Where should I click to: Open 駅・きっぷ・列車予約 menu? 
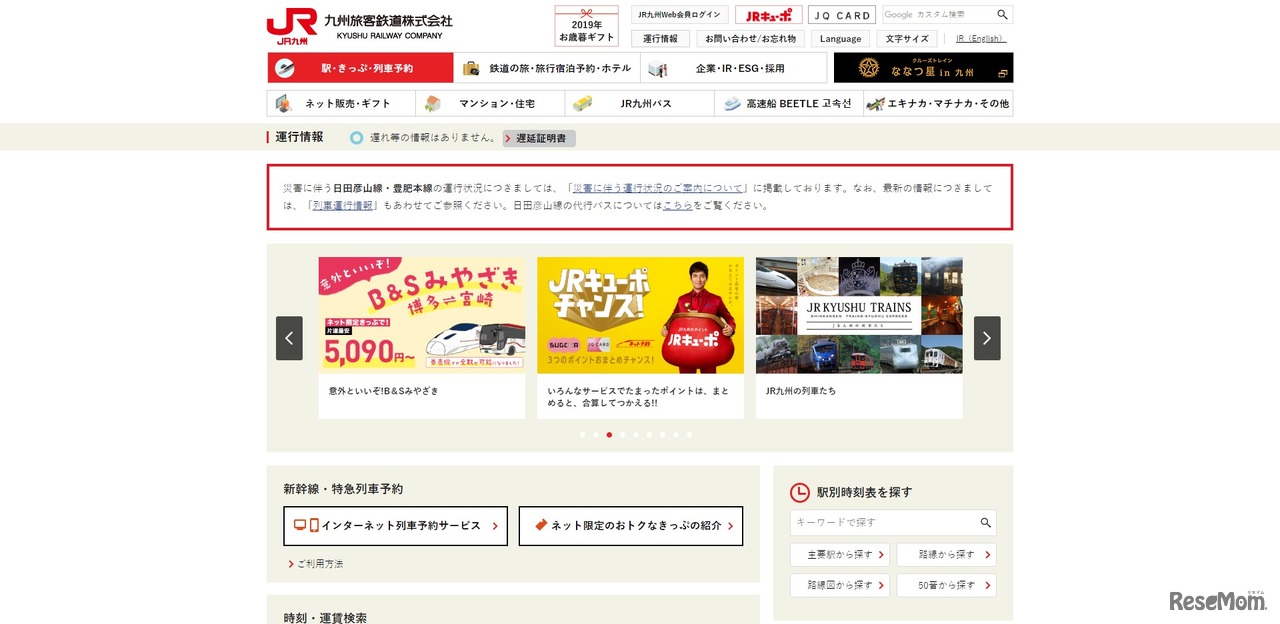pyautogui.click(x=360, y=68)
